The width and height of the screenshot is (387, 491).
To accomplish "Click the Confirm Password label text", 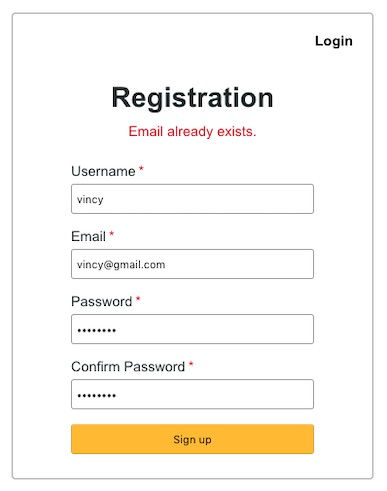I will pos(128,367).
